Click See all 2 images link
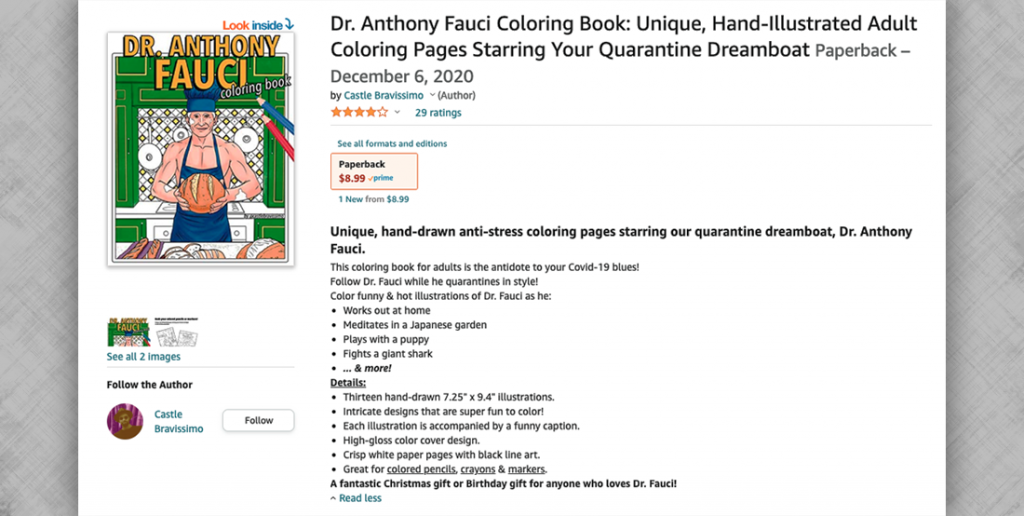Viewport: 1024px width, 516px height. (x=144, y=356)
